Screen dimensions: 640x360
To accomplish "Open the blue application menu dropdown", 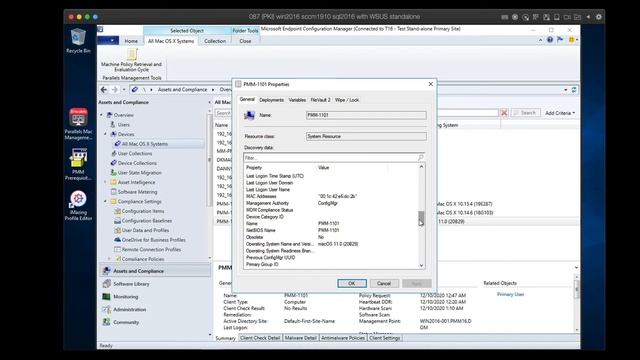I will pos(108,40).
